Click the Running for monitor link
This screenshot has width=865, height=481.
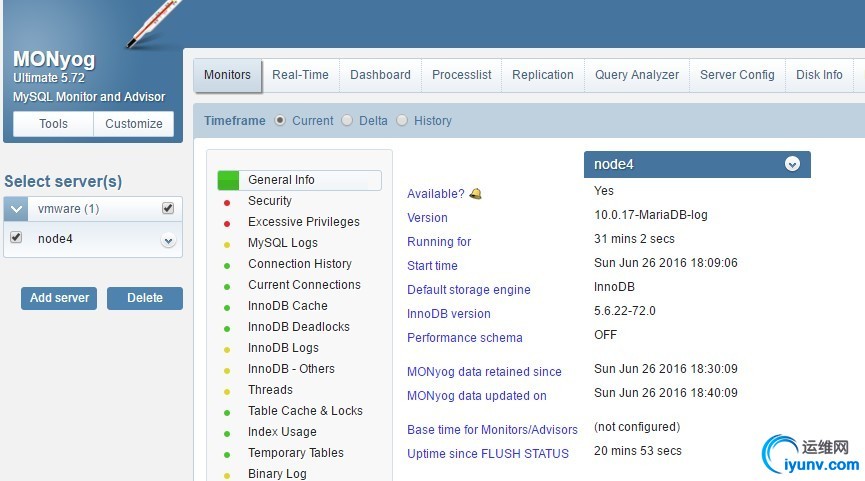click(439, 242)
